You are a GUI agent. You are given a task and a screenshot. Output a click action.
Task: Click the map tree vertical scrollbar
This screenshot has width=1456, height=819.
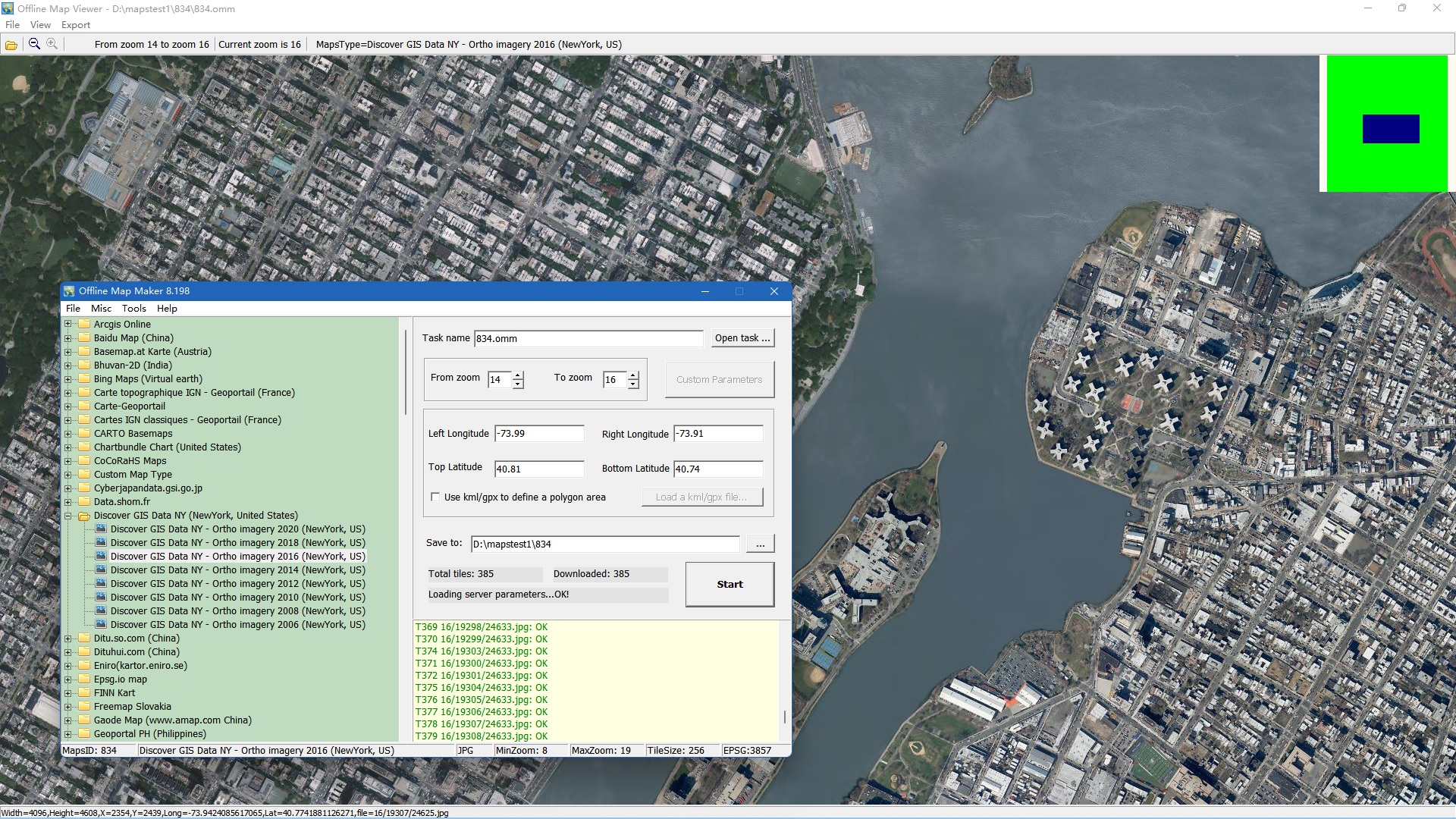point(405,372)
